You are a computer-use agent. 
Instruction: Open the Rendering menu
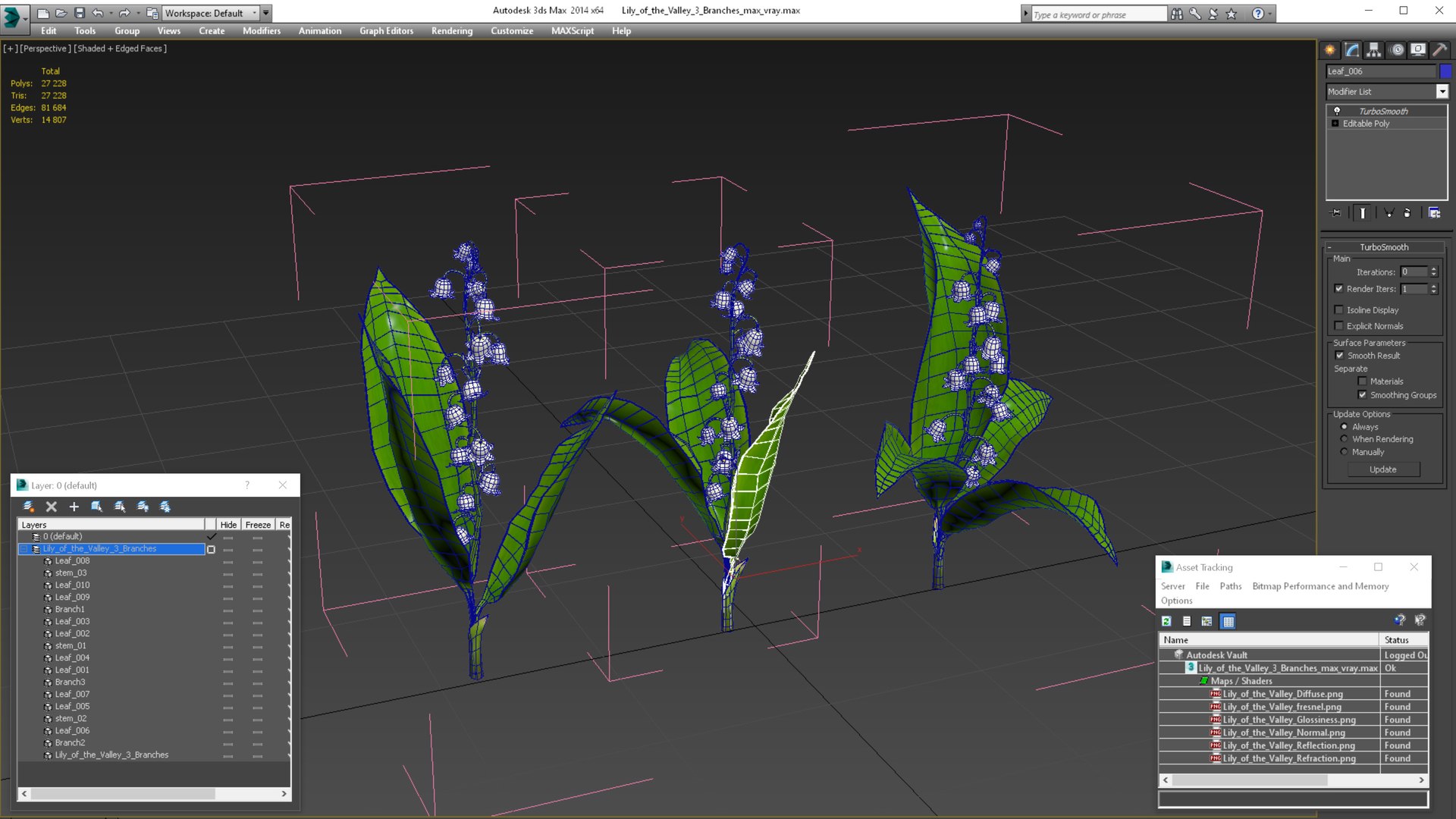(x=452, y=31)
